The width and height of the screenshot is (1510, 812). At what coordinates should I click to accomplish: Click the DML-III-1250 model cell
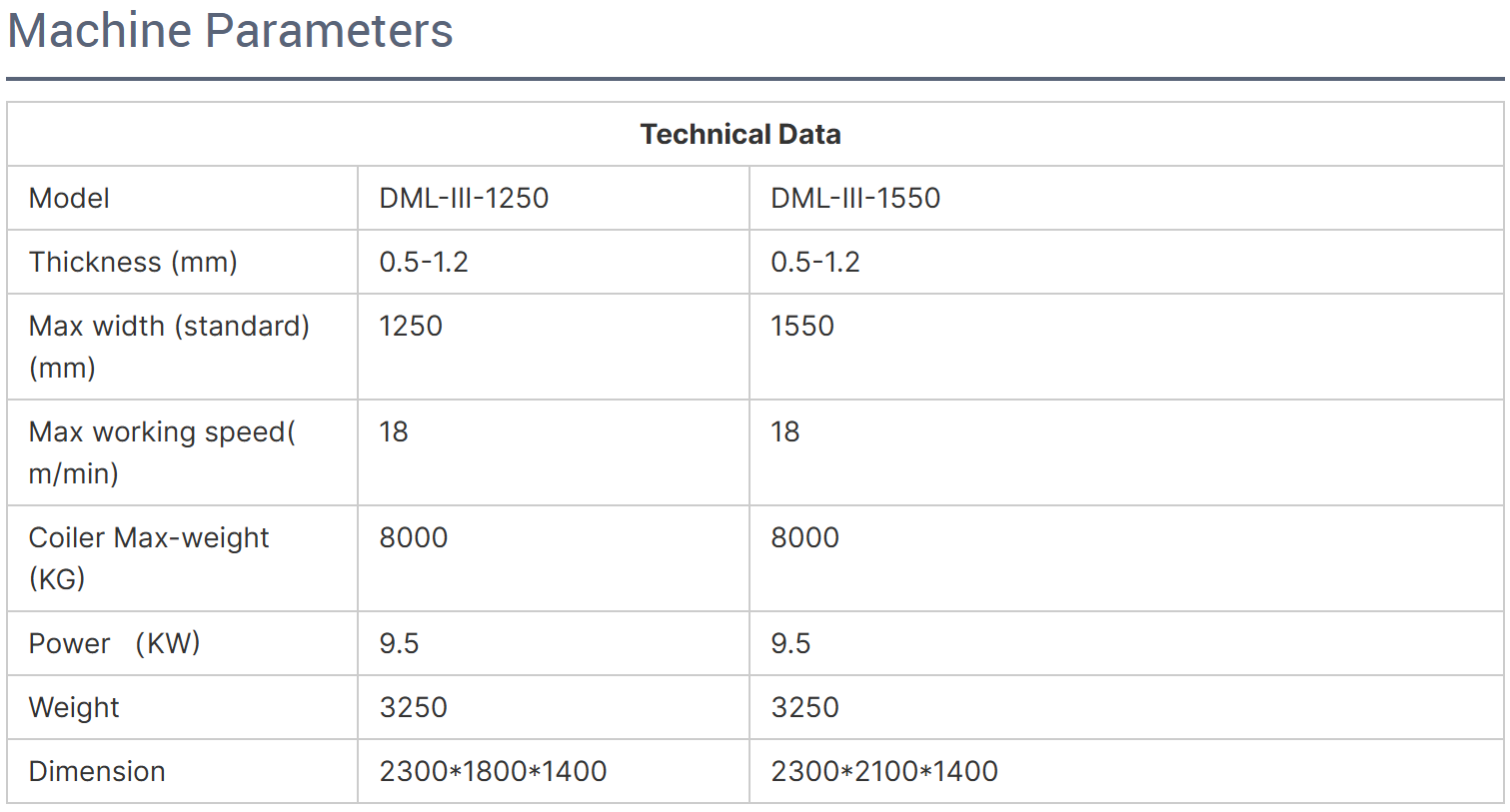pyautogui.click(x=464, y=198)
